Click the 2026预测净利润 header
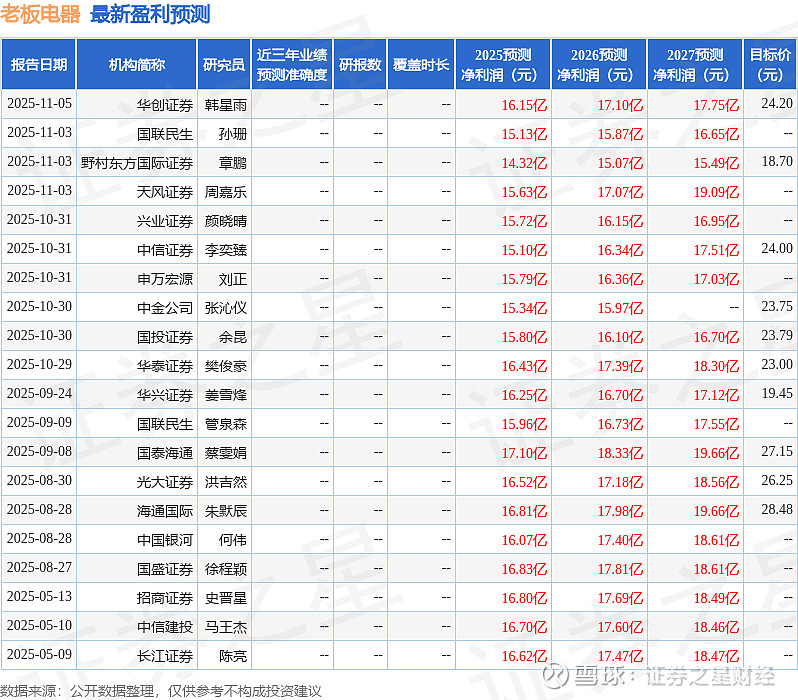798x700 pixels. 599,65
